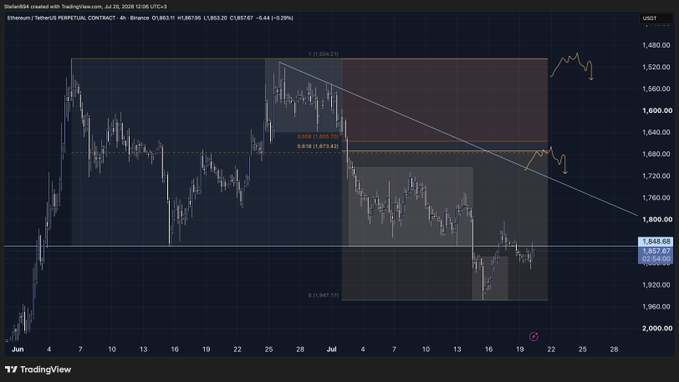679x382 pixels.
Task: Click the 1,640.00 price axis label
Action: 656,132
